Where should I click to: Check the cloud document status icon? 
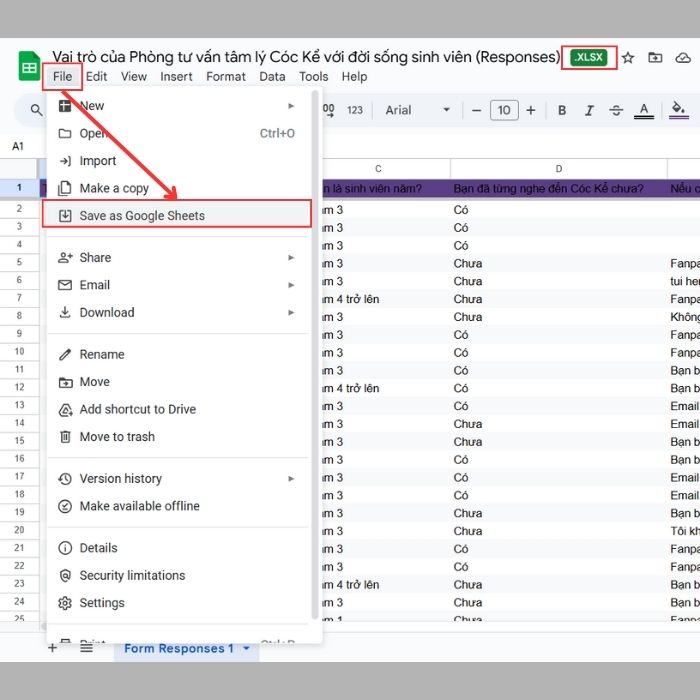pyautogui.click(x=683, y=58)
